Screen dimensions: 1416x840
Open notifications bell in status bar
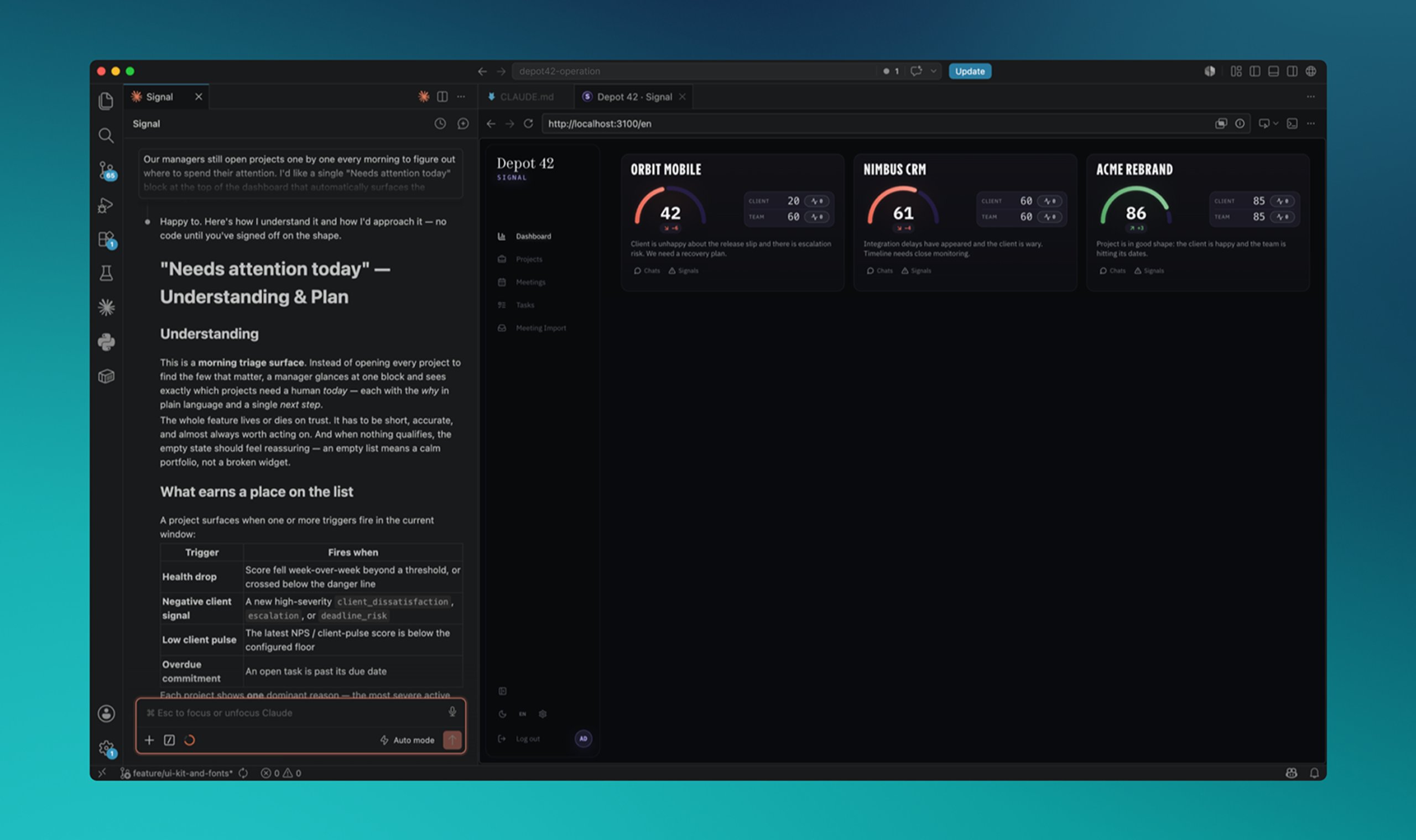(x=1314, y=773)
